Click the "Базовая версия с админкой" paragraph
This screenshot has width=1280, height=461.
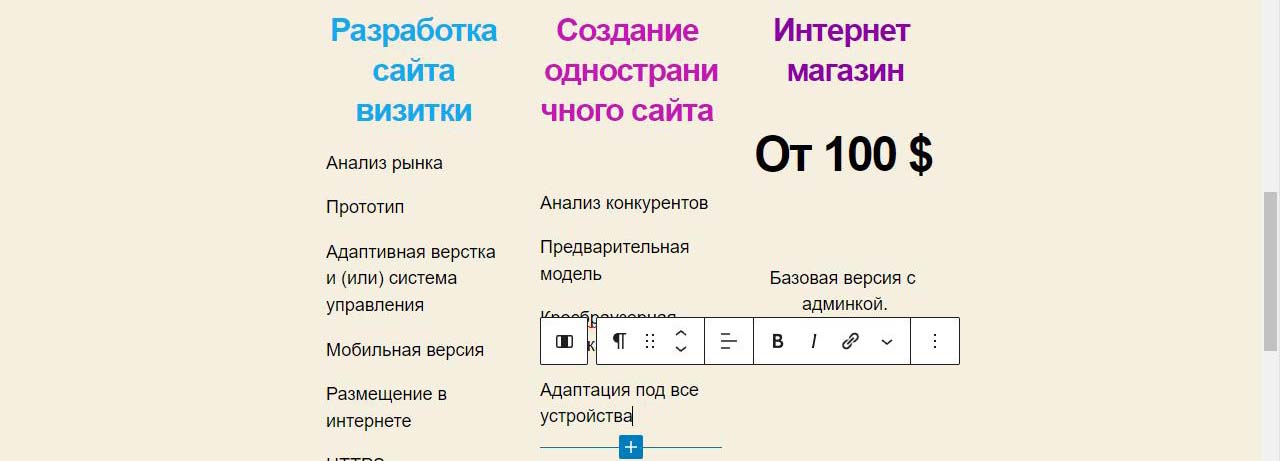(x=843, y=290)
